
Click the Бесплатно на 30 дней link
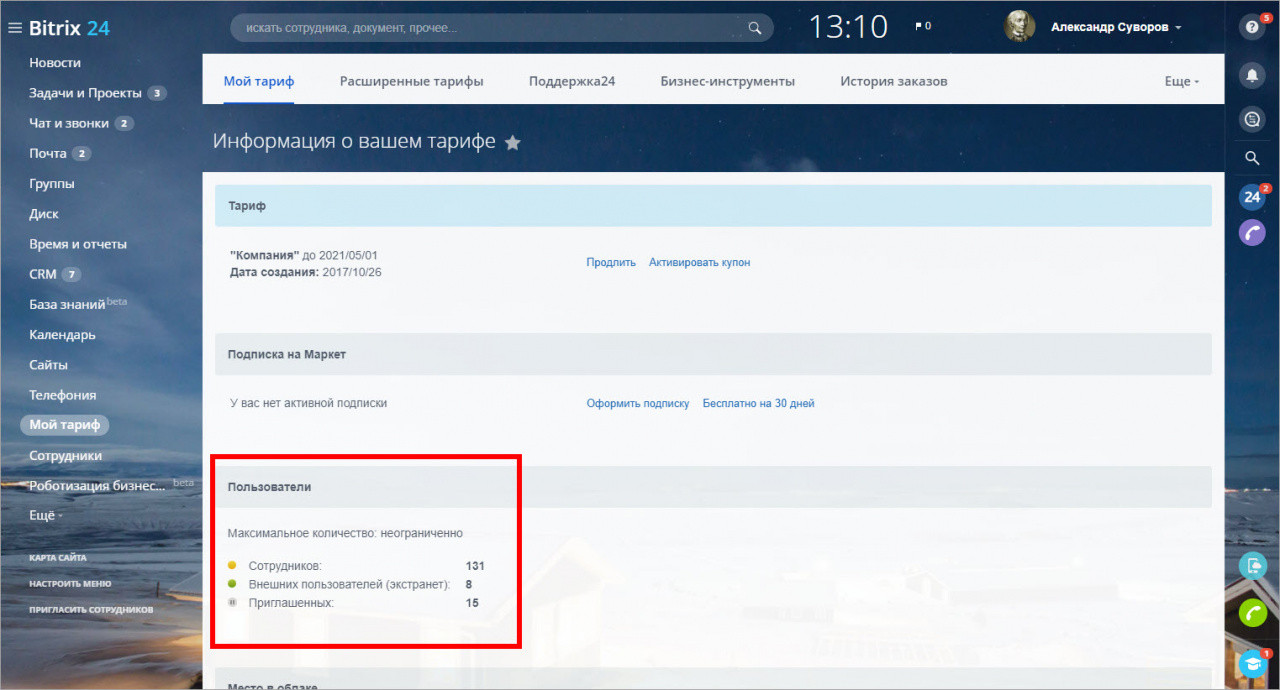(x=759, y=403)
